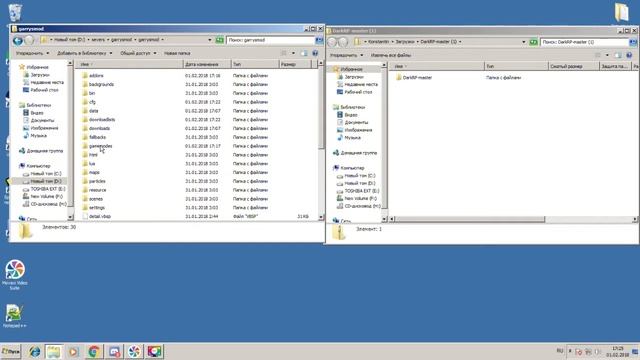
Task: Select detail.vbsp file in garrysmod window
Action: click(x=96, y=216)
